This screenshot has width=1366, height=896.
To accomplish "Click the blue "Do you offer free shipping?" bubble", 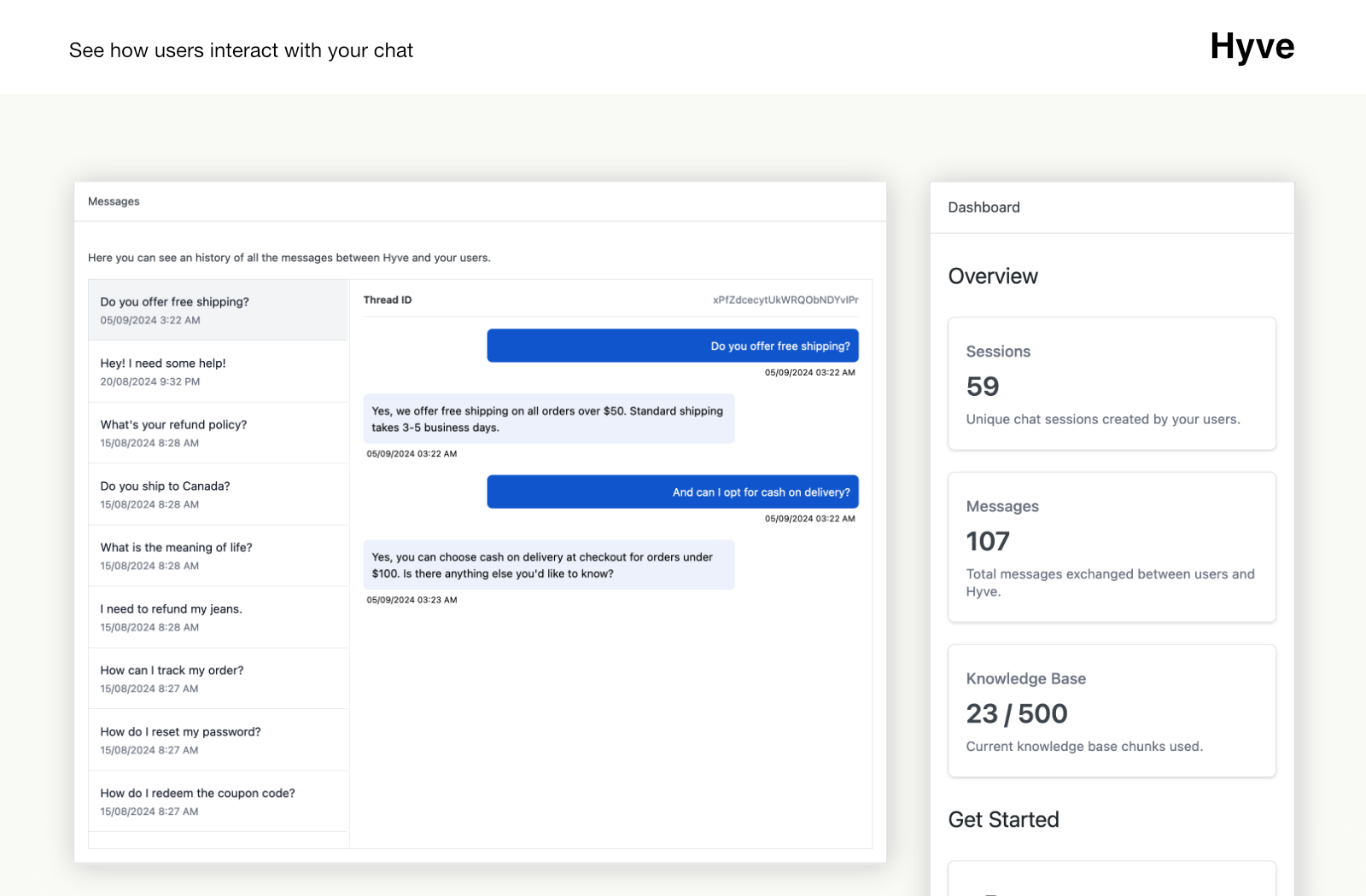I will pyautogui.click(x=673, y=346).
